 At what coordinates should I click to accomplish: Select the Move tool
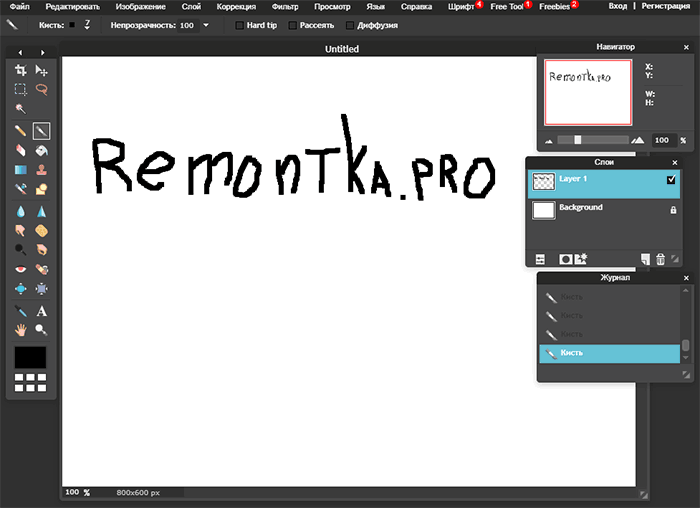tap(42, 70)
